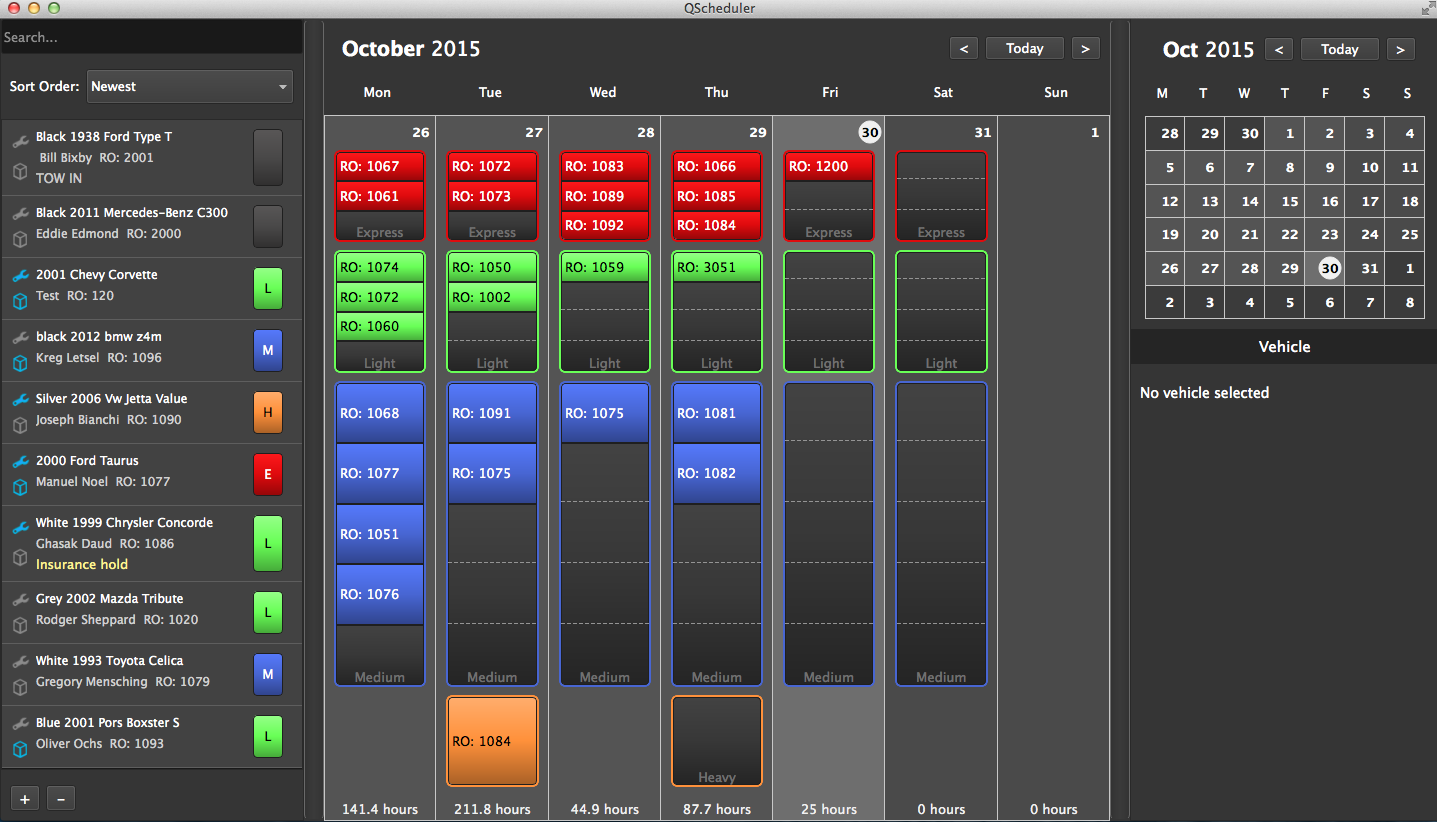
Task: Click wrench icon for 2001 Chevy Corvette
Action: tap(19, 275)
